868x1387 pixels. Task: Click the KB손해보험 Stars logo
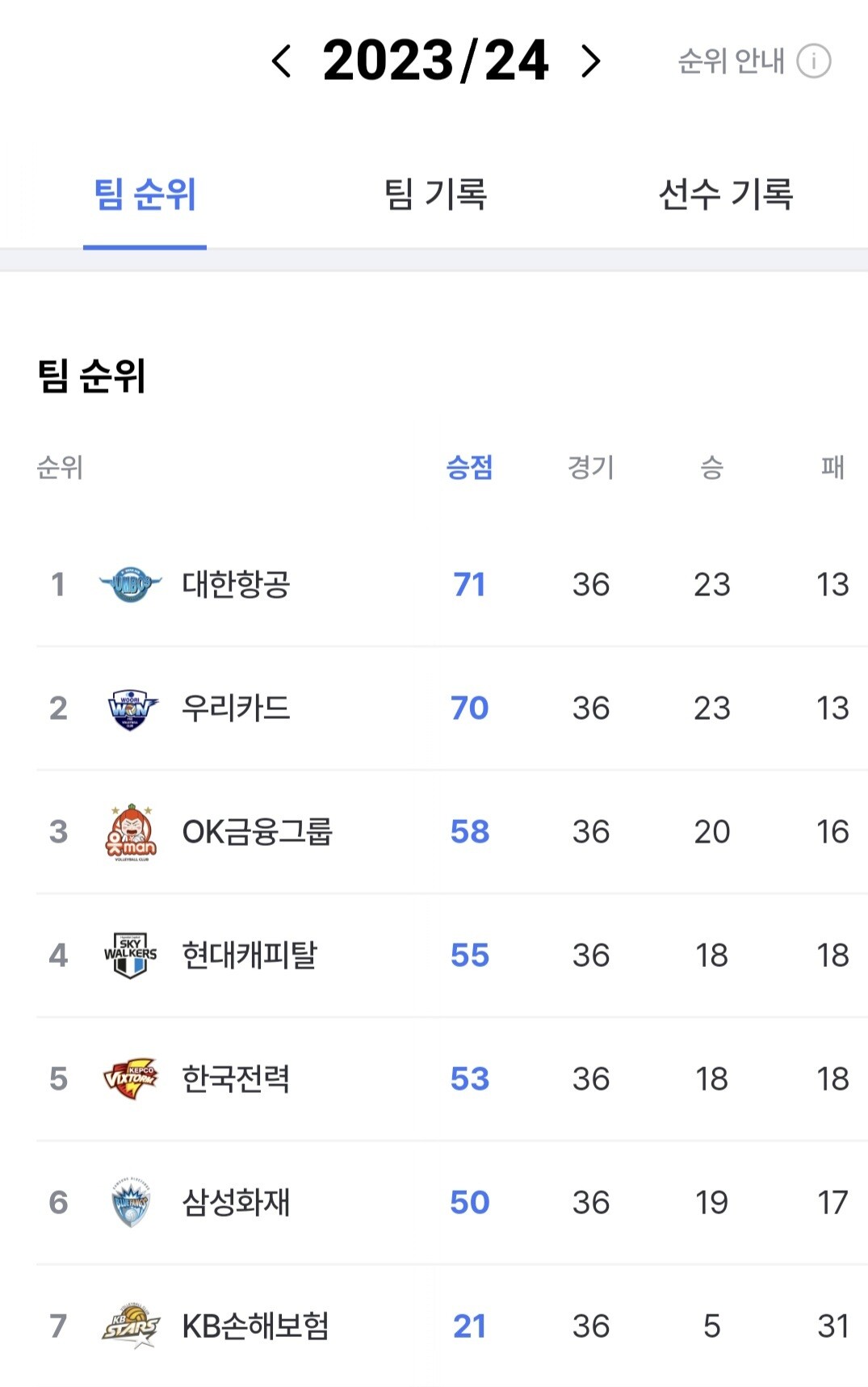(x=131, y=1326)
